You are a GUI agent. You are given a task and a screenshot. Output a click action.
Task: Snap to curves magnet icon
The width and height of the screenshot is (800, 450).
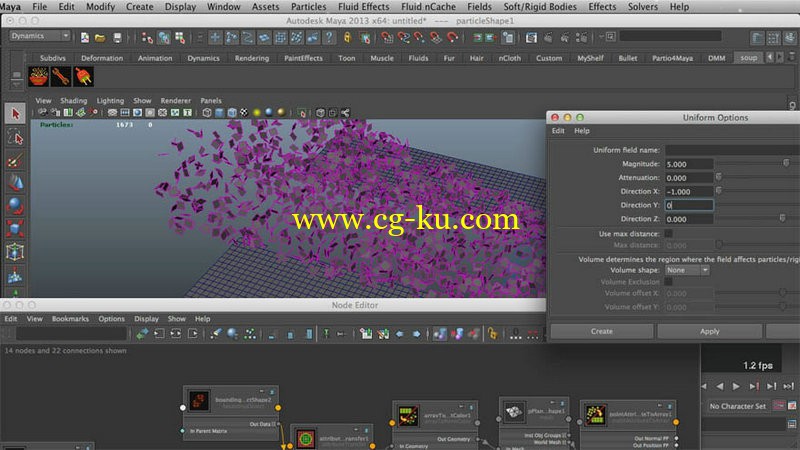[x=404, y=37]
